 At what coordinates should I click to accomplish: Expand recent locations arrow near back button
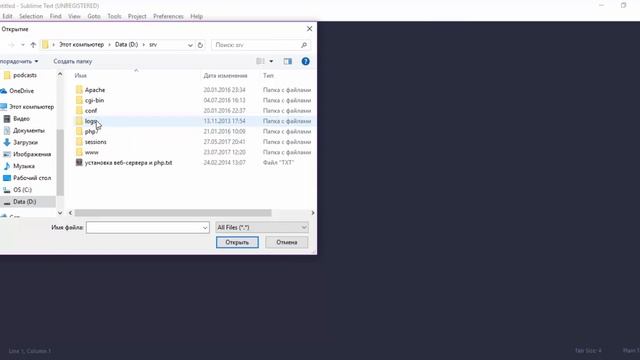coord(23,45)
